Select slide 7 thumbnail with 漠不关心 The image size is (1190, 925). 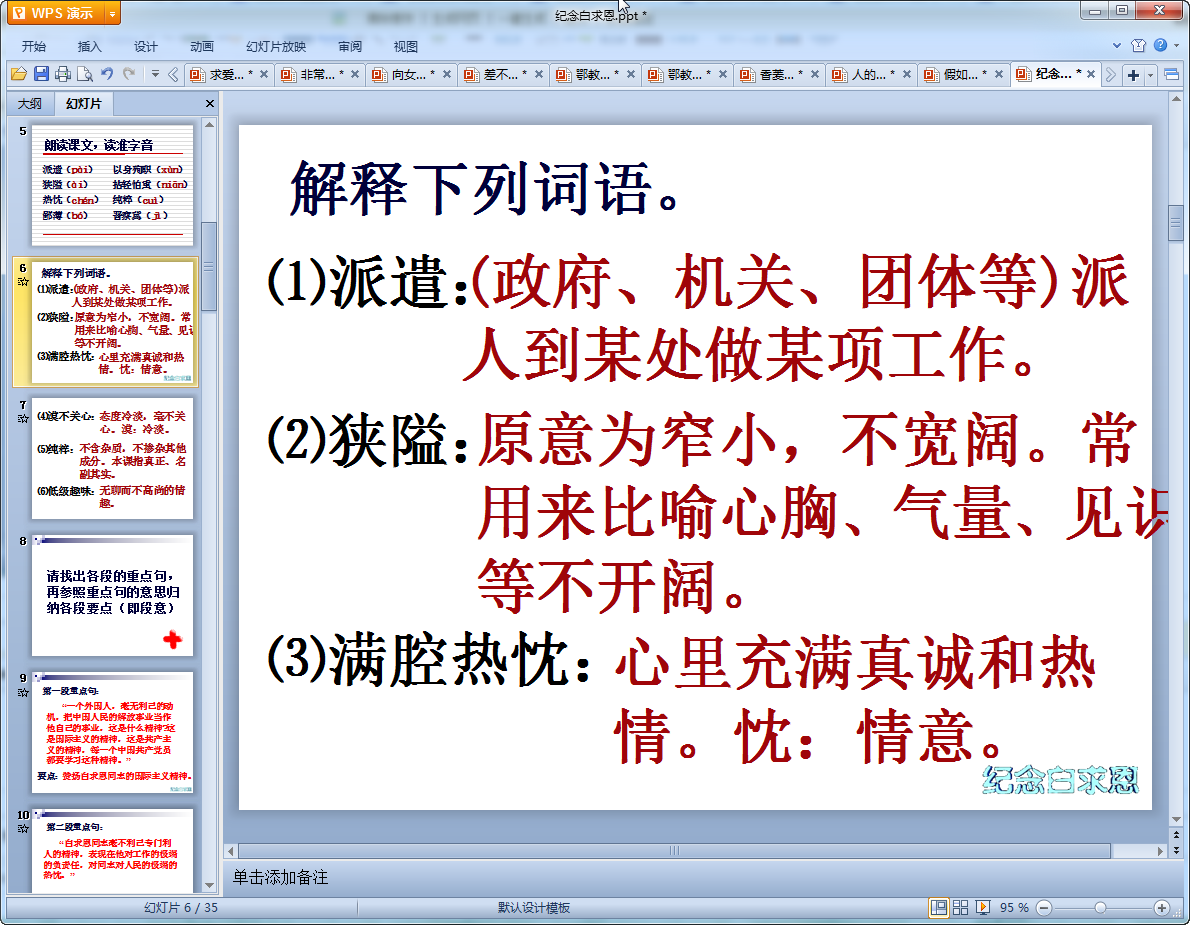pos(112,458)
